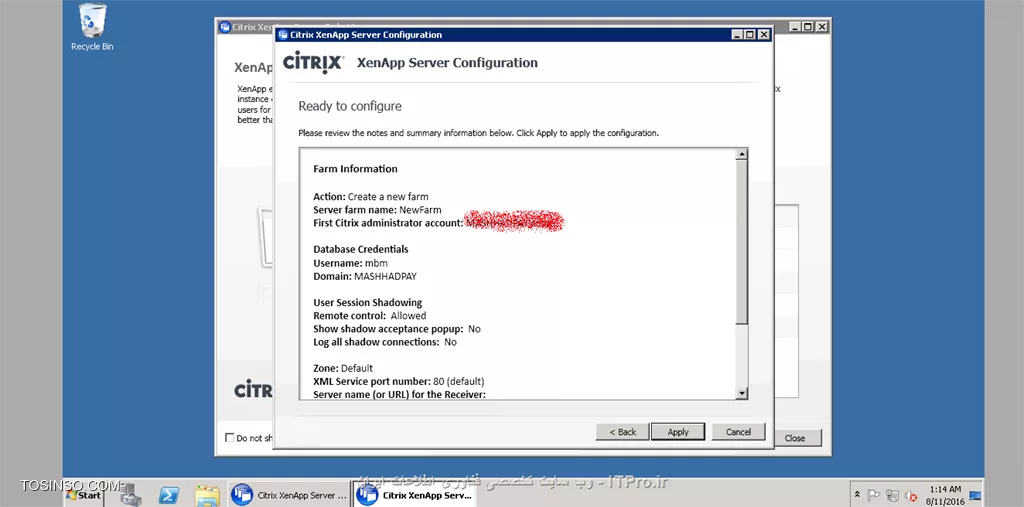Screen dimensions: 1024x507
Task: Click 'Domain: MASHHADPAY' line
Action: pos(365,276)
